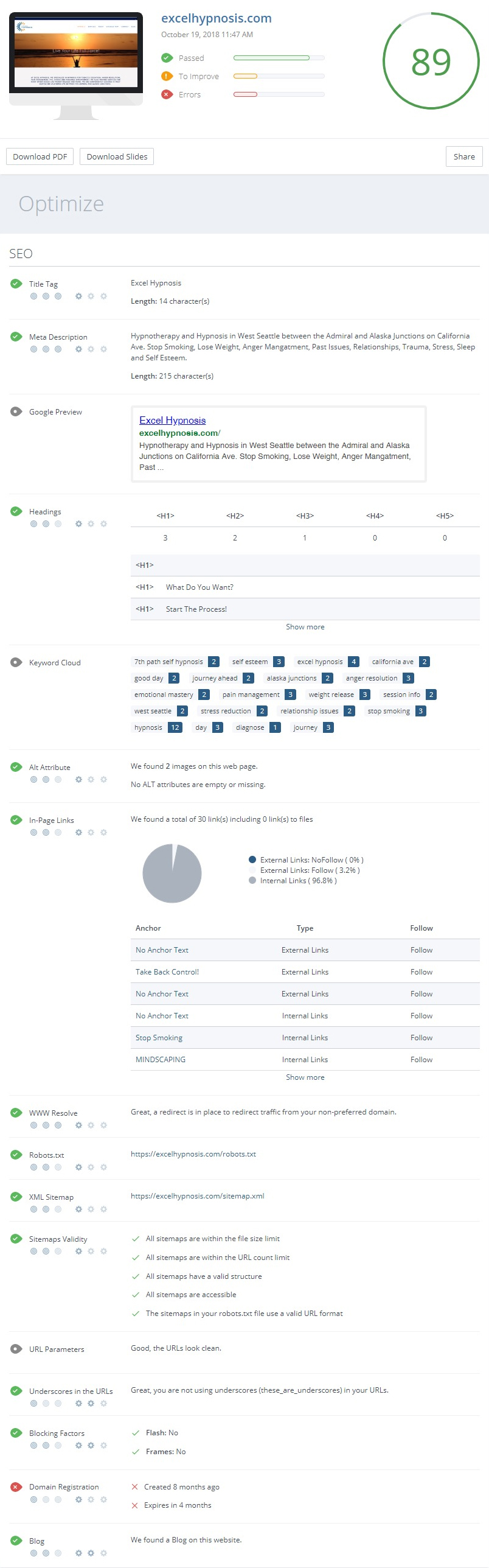Open the excelhypnosis.com/sitemap.xml link
Viewport: 489px width, 1568px height.
(x=198, y=1196)
